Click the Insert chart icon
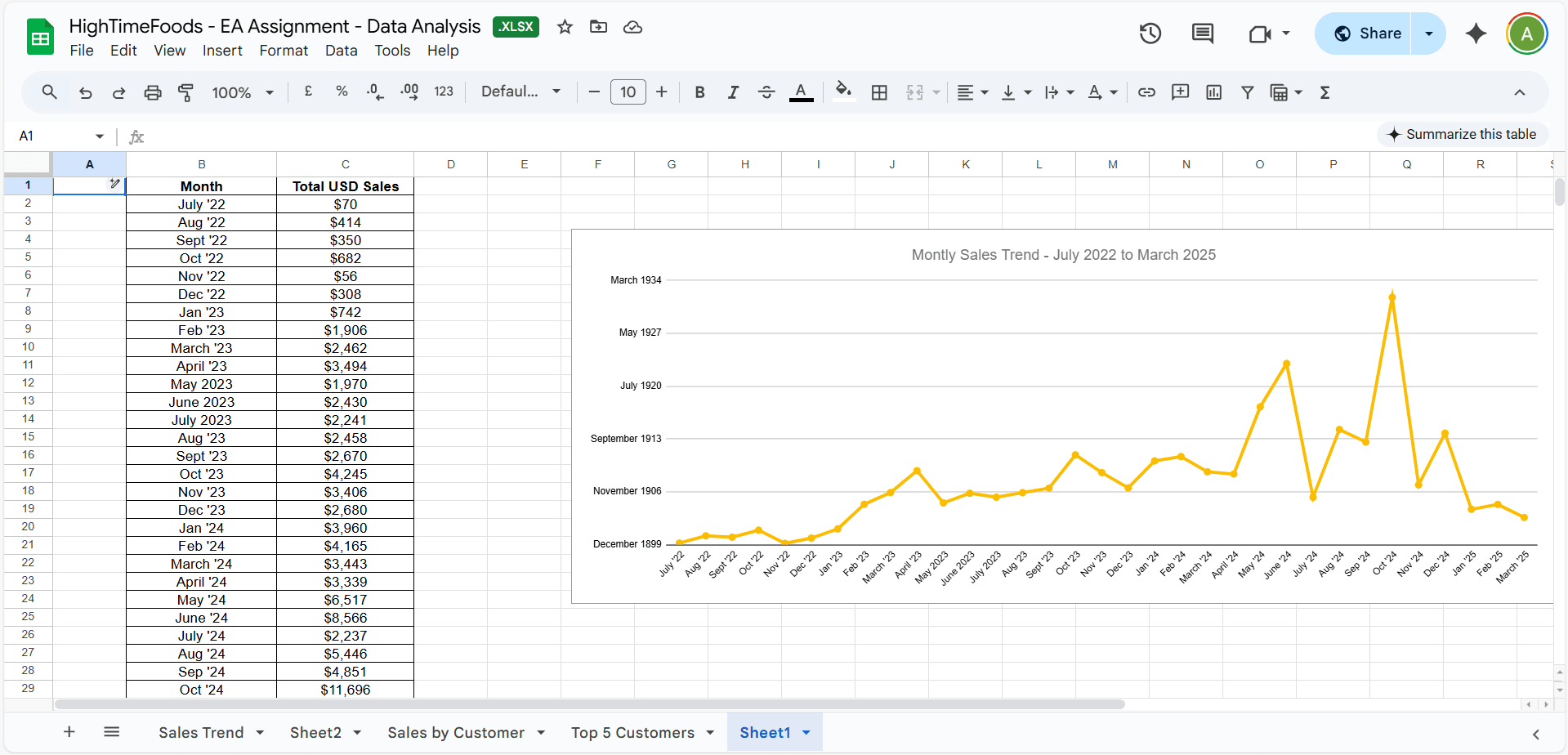1568x755 pixels. (1213, 92)
